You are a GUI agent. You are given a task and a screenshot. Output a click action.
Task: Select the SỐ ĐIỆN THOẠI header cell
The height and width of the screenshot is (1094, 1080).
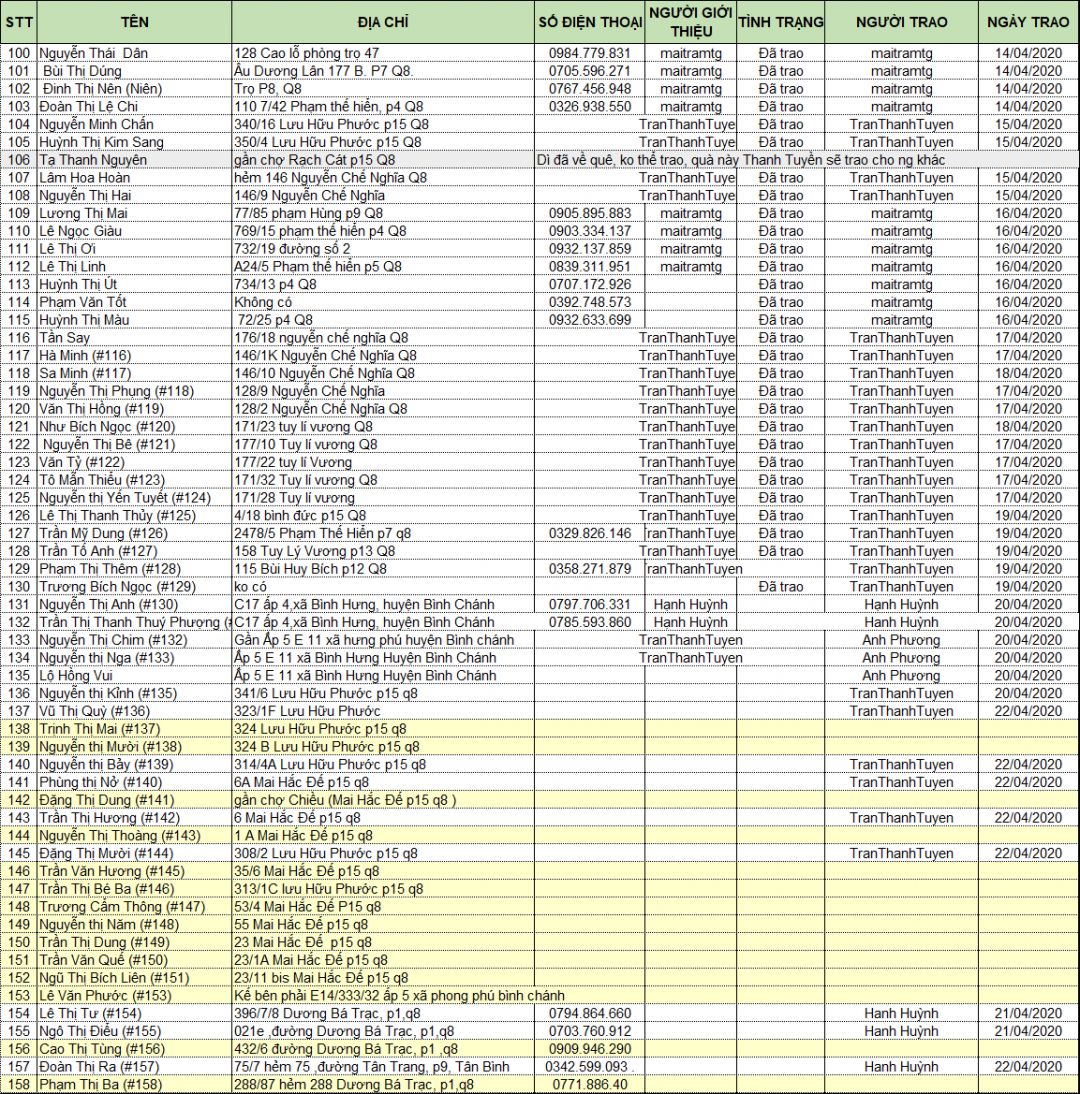coord(589,22)
